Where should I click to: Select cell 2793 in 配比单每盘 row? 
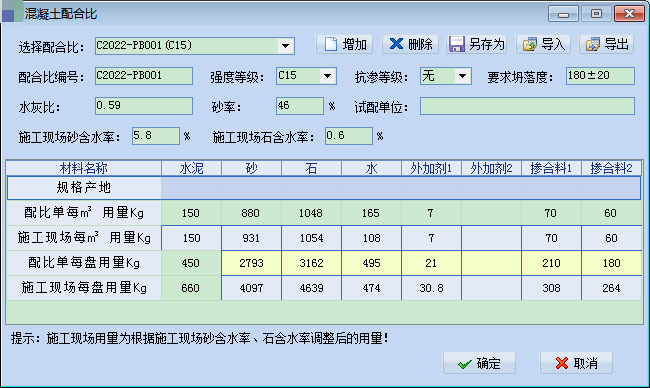click(252, 263)
